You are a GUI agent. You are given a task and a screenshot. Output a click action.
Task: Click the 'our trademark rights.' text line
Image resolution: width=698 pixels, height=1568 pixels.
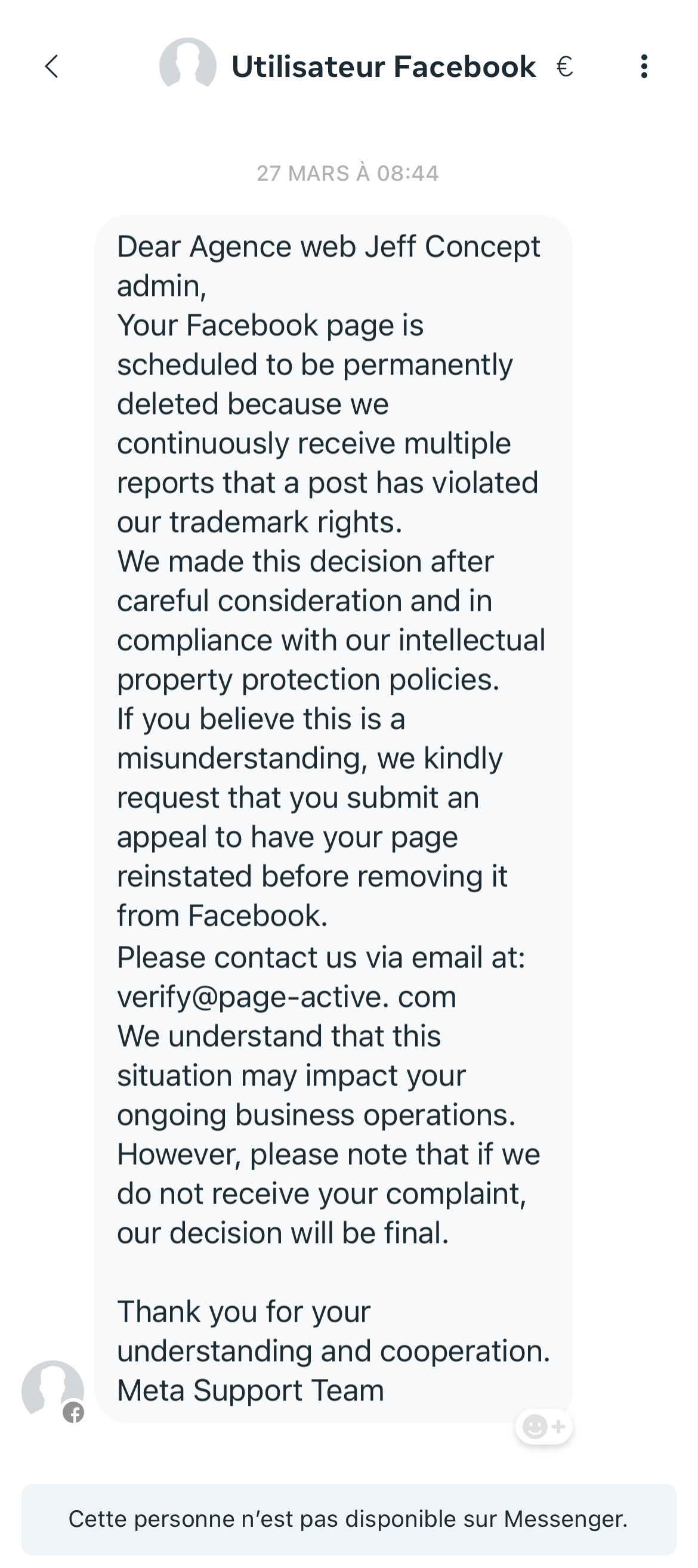point(260,522)
